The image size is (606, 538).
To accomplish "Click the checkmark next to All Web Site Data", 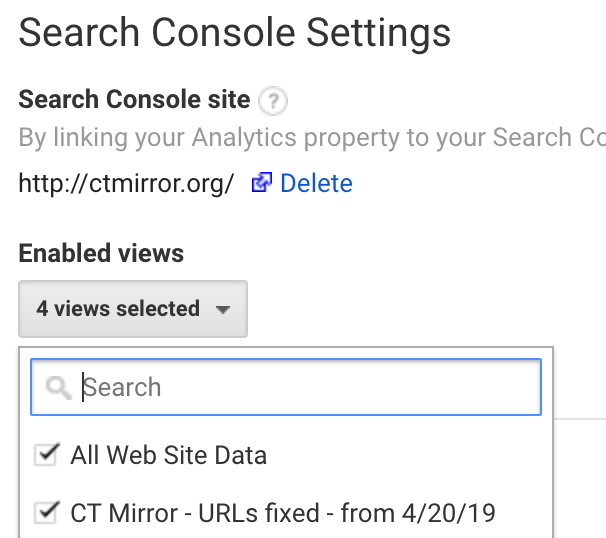I will (46, 455).
